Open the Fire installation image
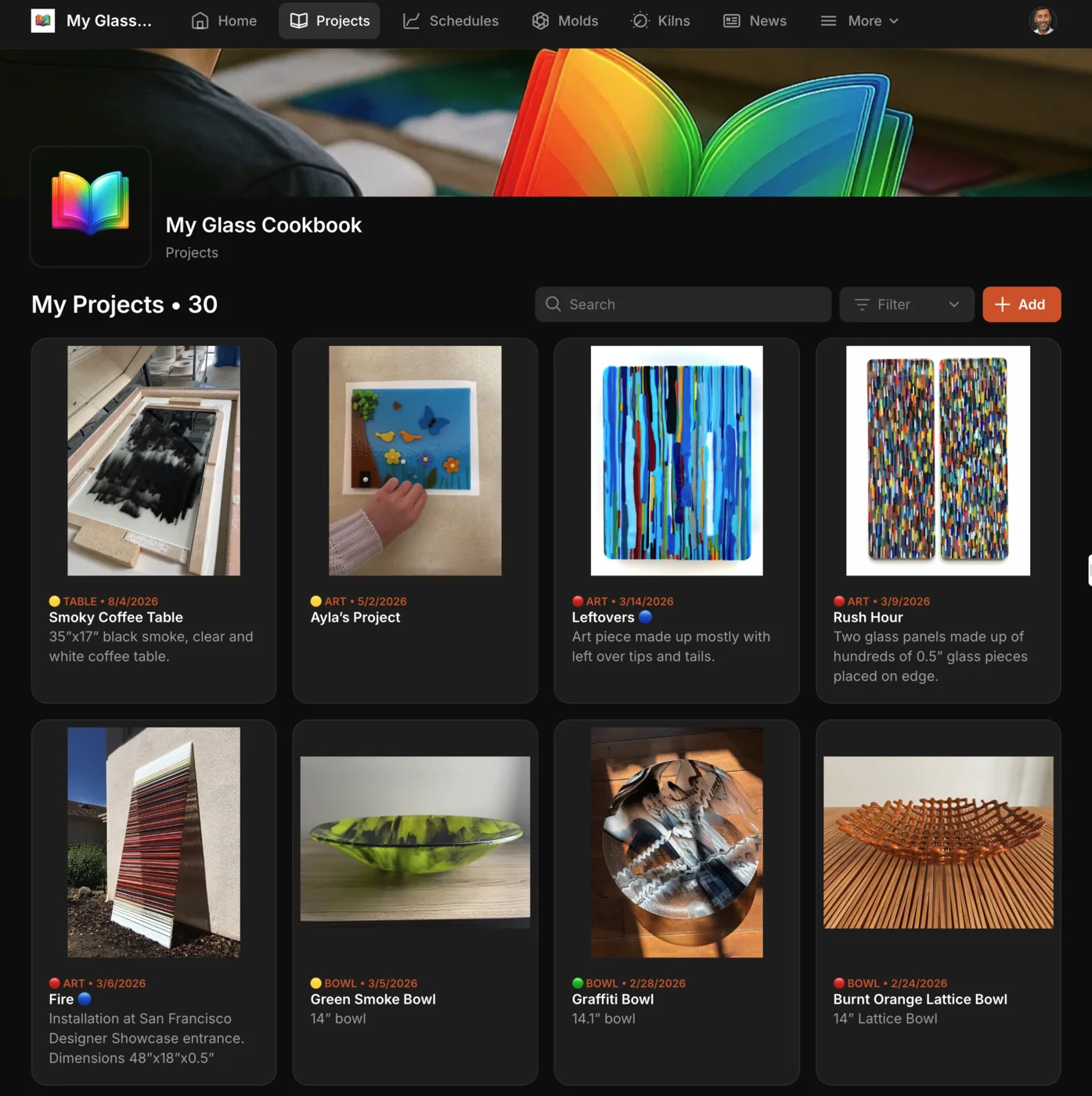This screenshot has height=1096, width=1092. (x=153, y=842)
